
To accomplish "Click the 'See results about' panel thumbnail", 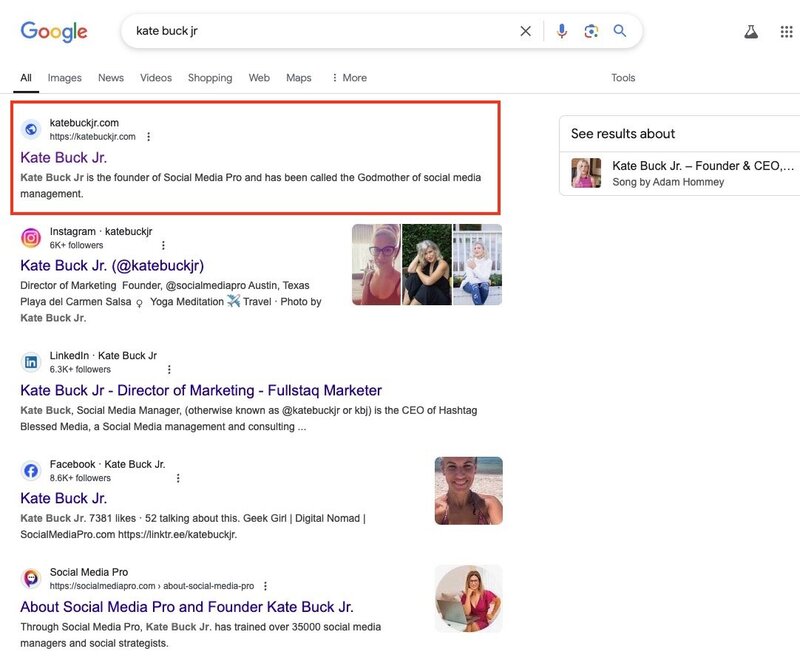I will tap(586, 173).
